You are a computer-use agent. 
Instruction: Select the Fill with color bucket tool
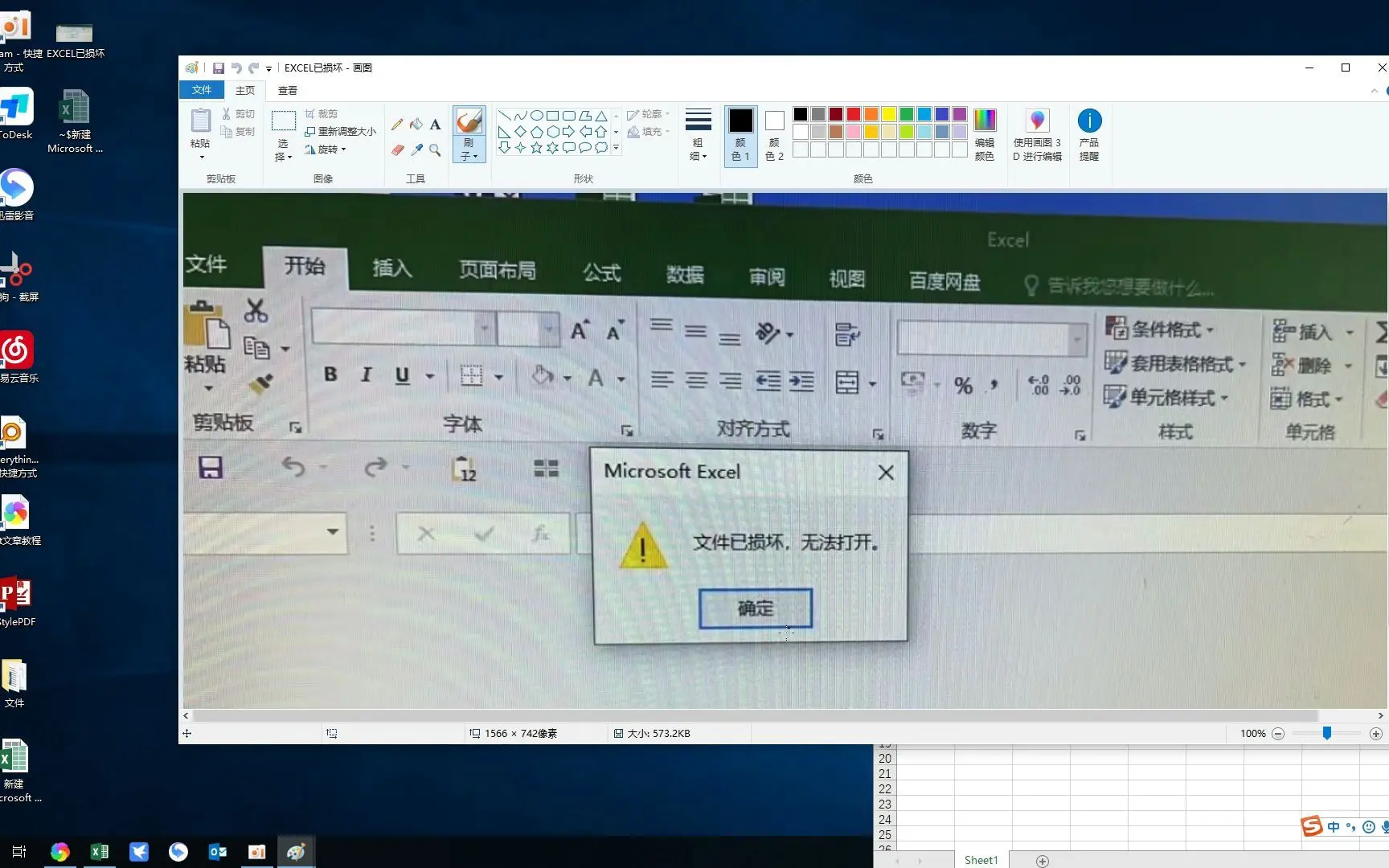click(x=416, y=125)
